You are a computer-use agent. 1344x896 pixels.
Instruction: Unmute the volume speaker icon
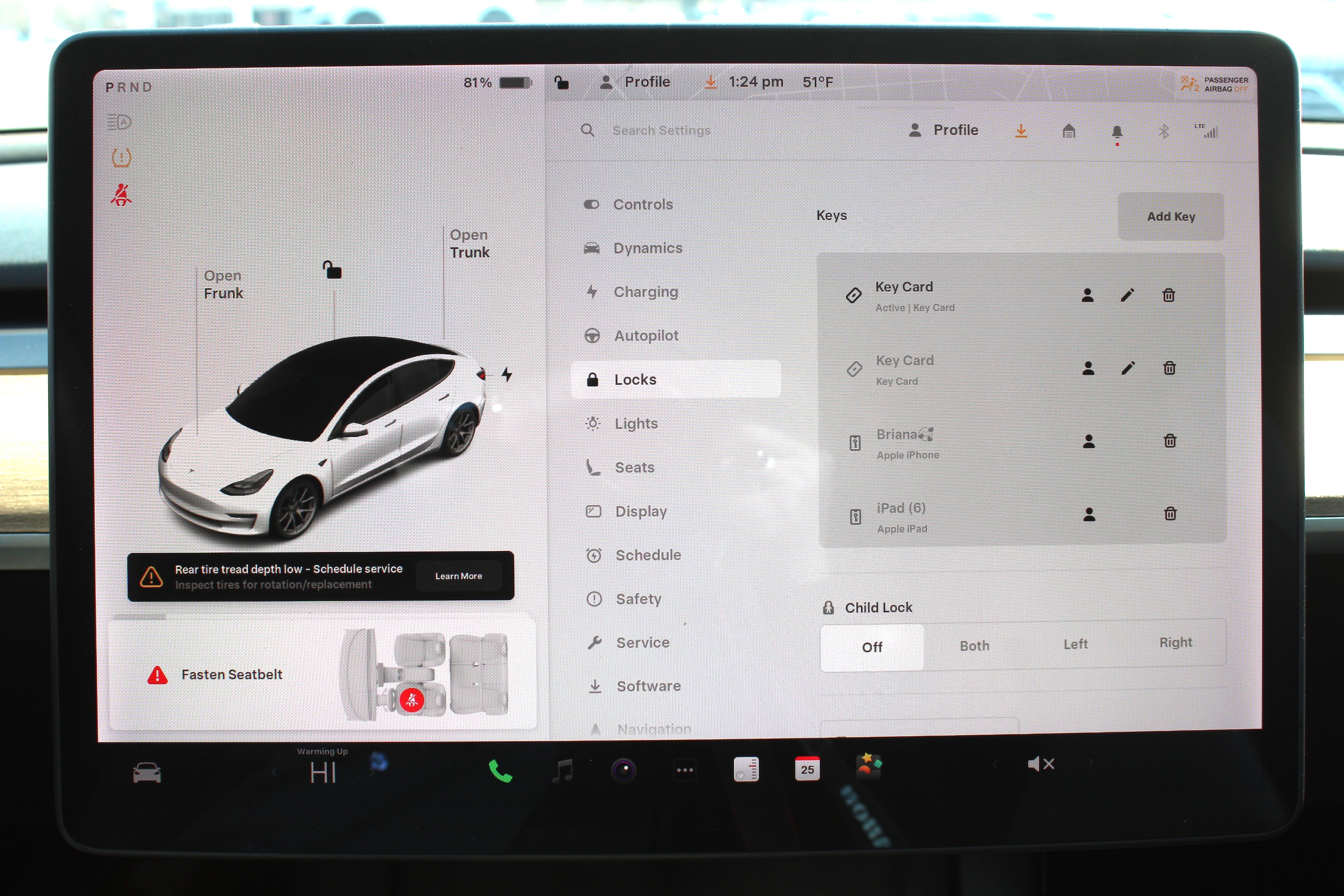click(1040, 764)
